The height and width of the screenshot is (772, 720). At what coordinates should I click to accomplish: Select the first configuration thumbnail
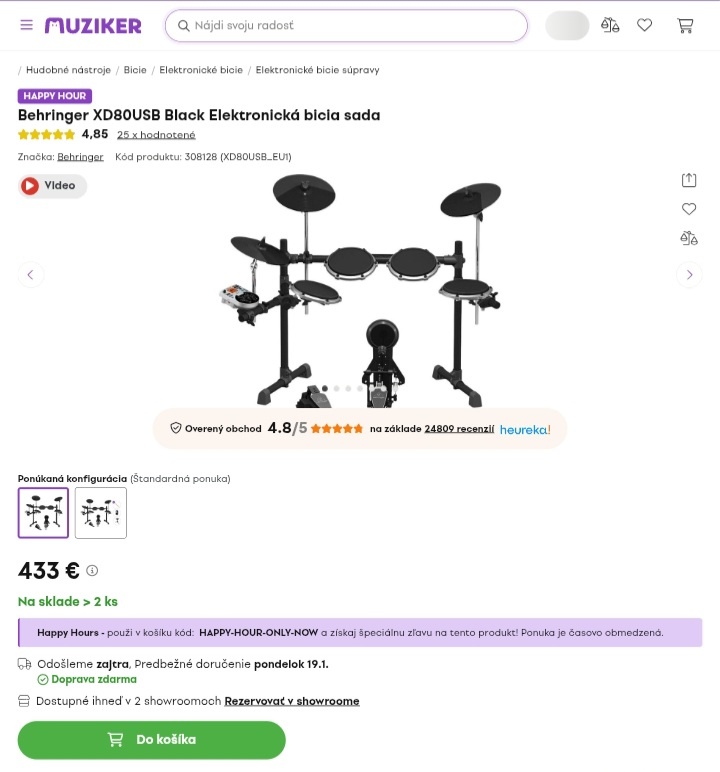tap(43, 513)
